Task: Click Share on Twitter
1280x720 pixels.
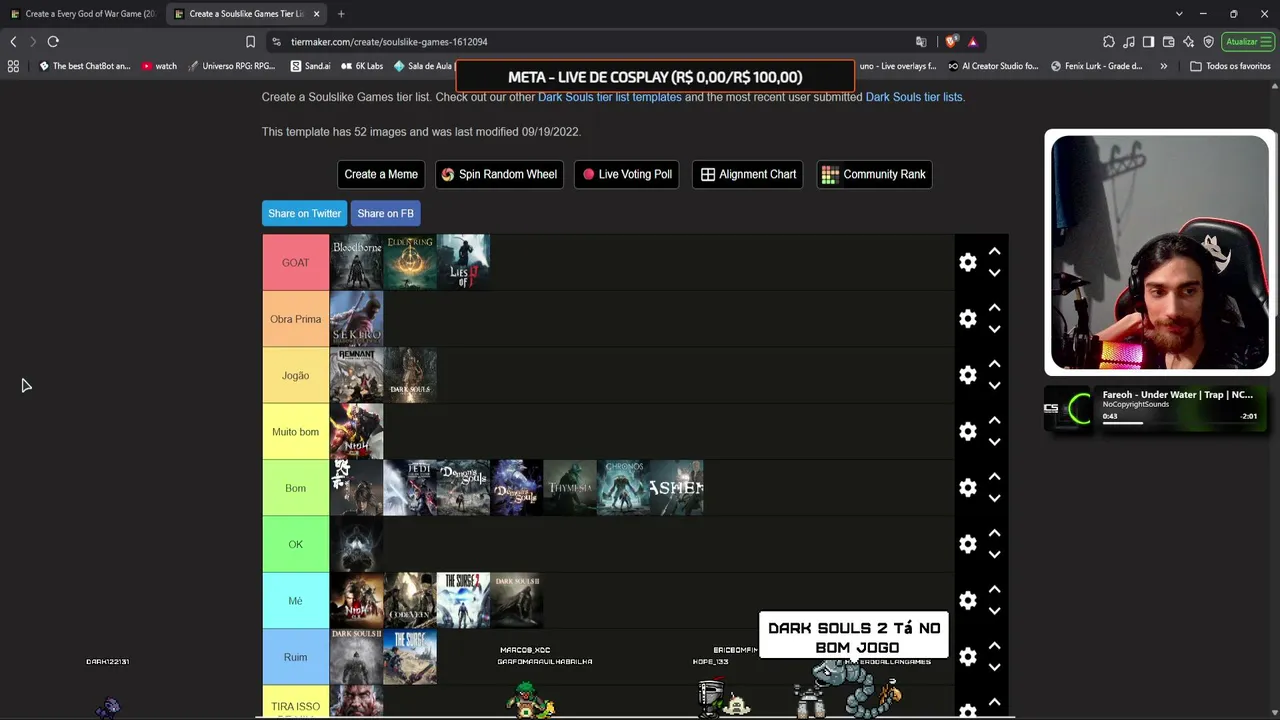Action: point(304,213)
